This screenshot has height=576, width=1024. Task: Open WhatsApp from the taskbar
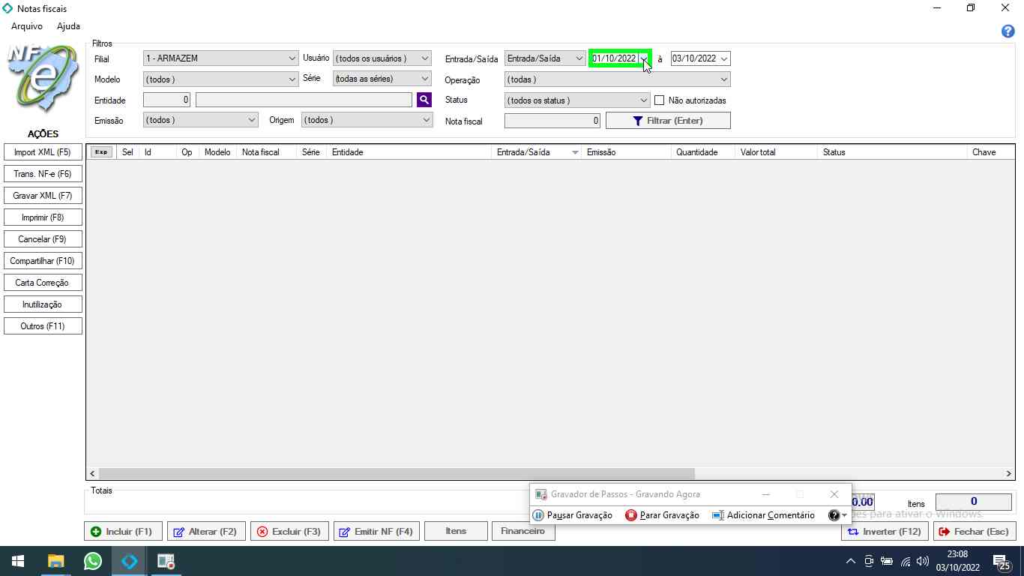point(93,561)
